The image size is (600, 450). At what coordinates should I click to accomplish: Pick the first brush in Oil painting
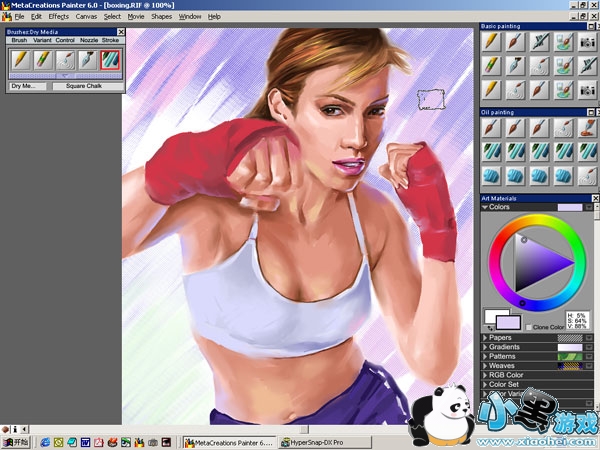(x=490, y=128)
